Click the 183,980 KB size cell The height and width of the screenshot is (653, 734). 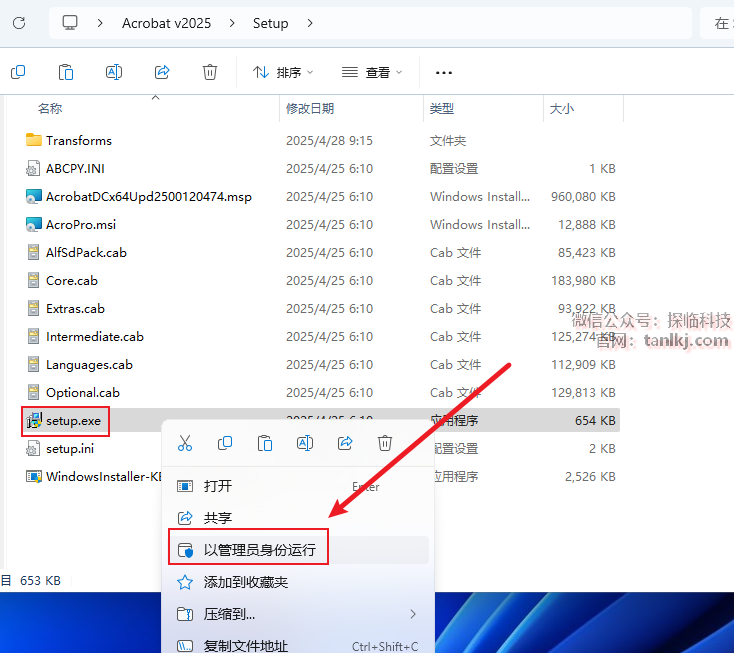(583, 280)
